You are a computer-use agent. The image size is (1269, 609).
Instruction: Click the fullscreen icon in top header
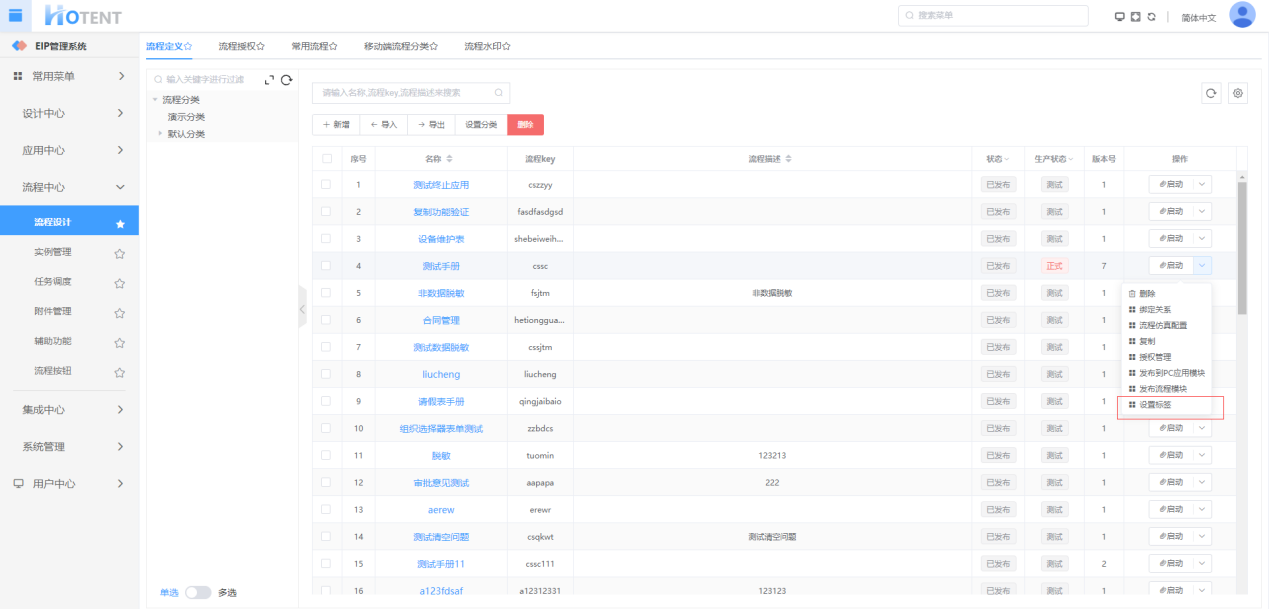click(1135, 17)
